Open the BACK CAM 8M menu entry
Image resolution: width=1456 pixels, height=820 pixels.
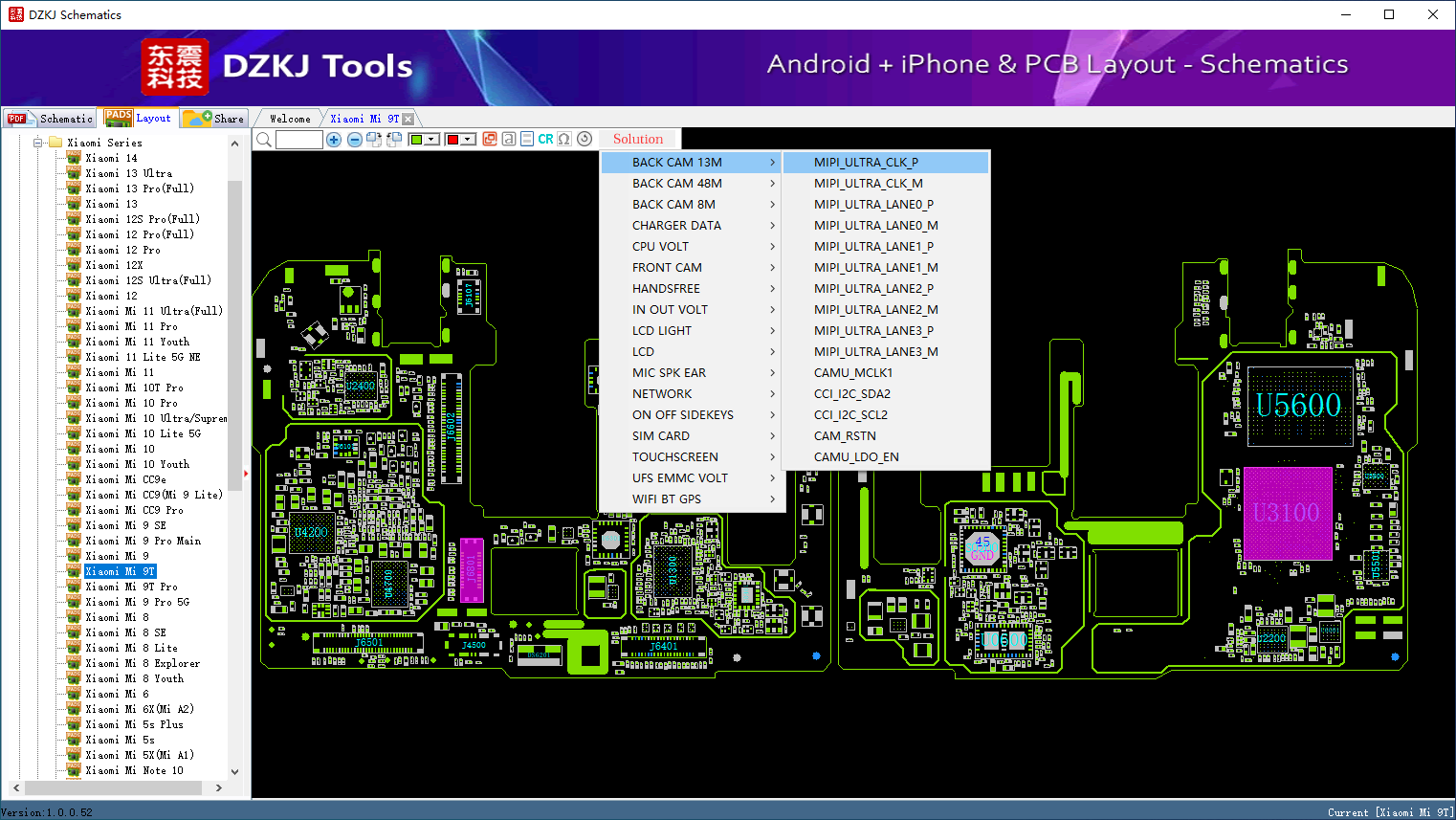click(x=693, y=205)
